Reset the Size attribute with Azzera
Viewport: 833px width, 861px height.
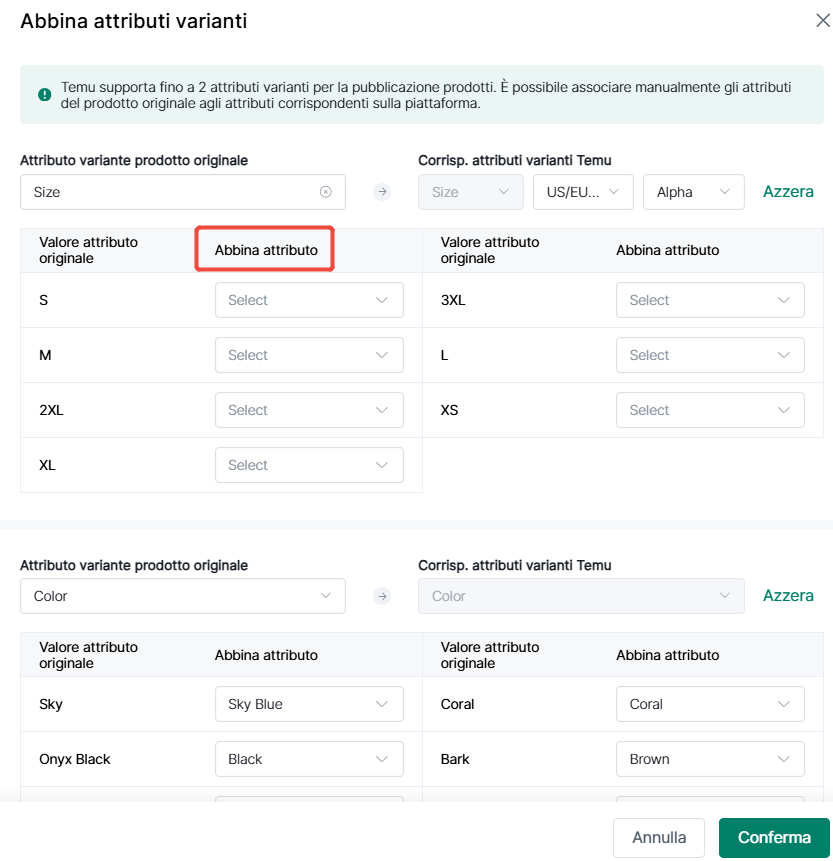pos(788,192)
